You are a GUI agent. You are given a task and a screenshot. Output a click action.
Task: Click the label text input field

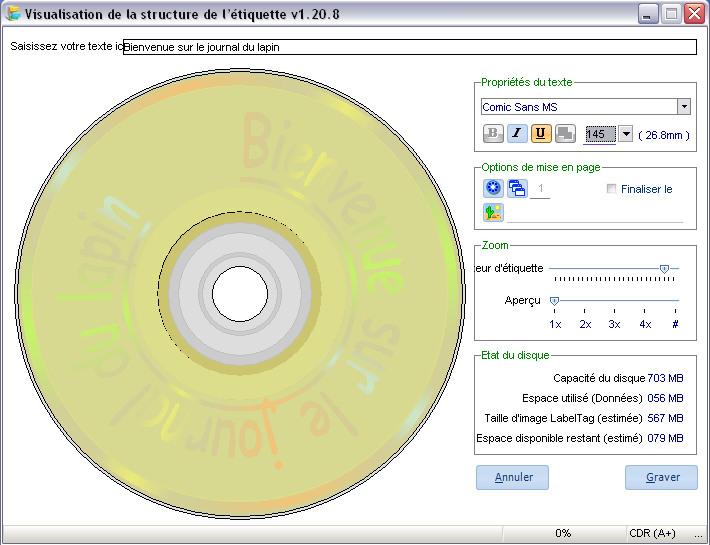point(410,47)
